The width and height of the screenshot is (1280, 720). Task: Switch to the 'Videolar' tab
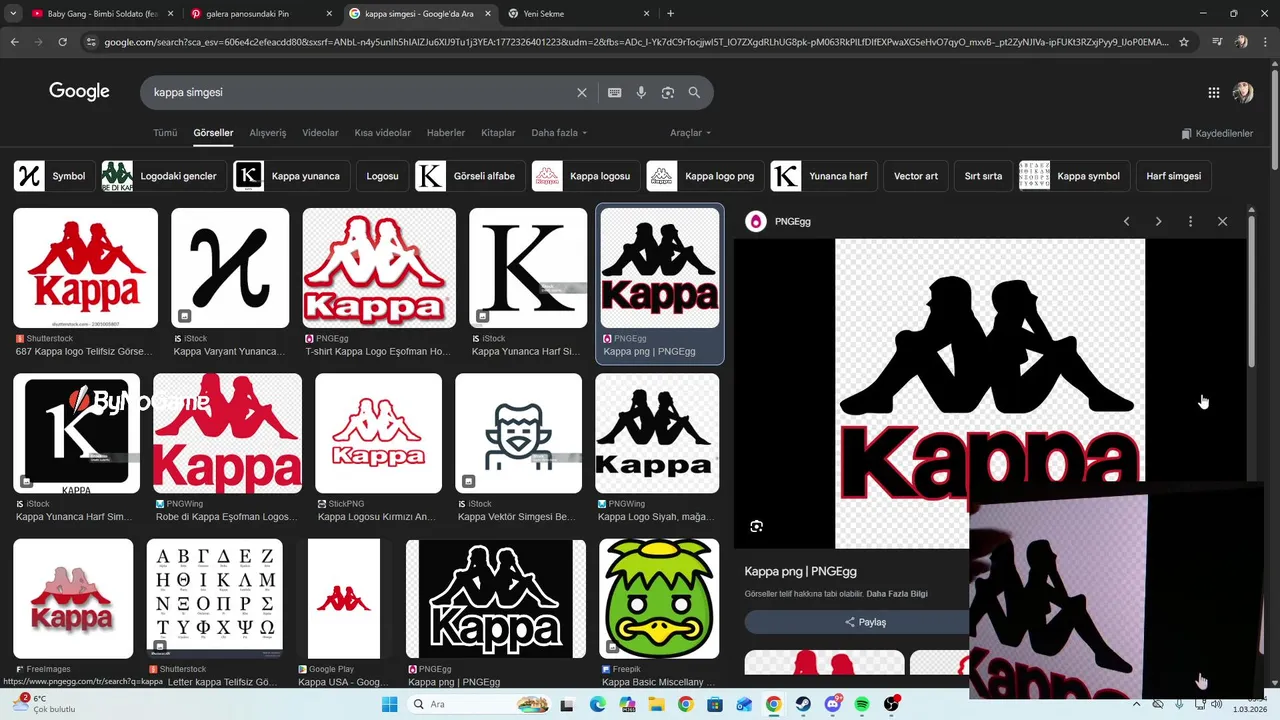320,133
